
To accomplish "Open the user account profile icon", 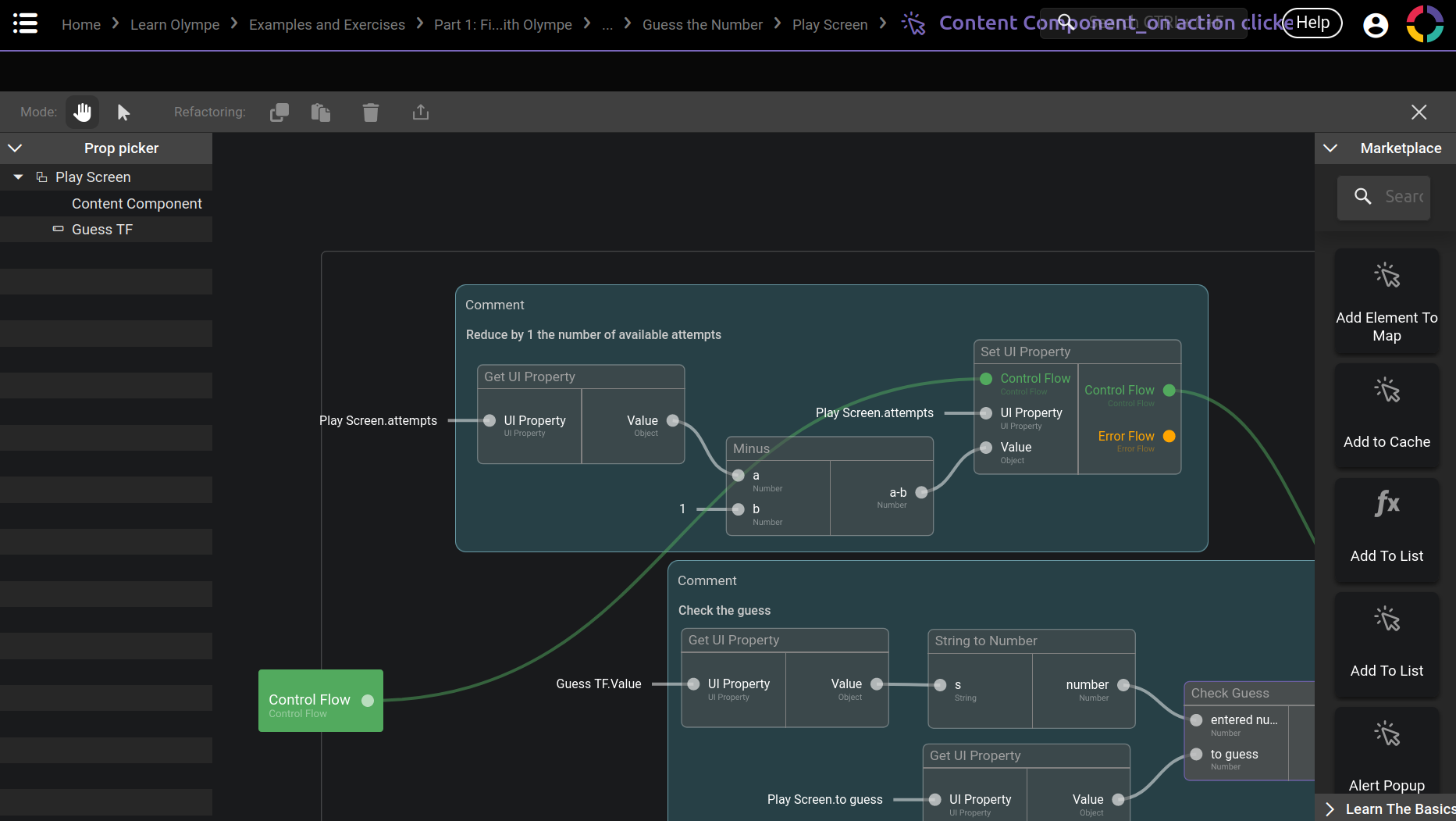I will [1376, 25].
